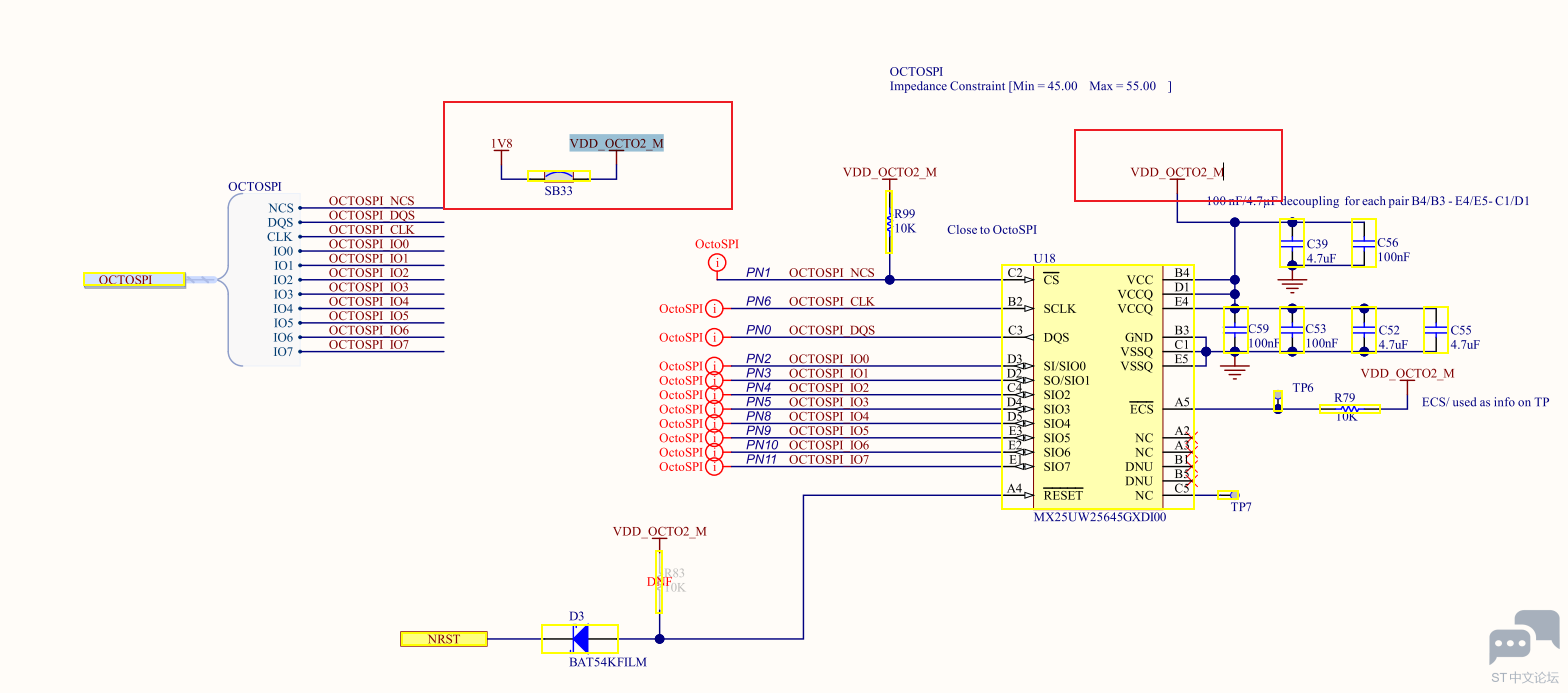Viewport: 1568px width, 693px height.
Task: Click the OctoSPI info marker on the PN0 net
Action: click(714, 337)
